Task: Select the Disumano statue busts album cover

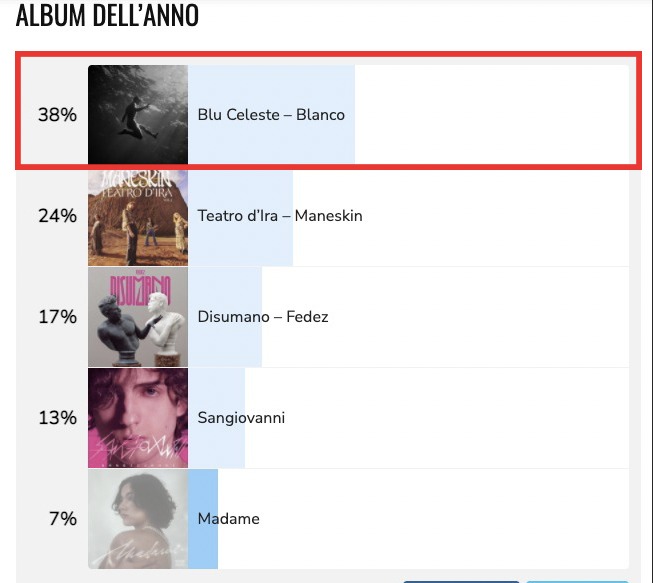Action: click(138, 317)
